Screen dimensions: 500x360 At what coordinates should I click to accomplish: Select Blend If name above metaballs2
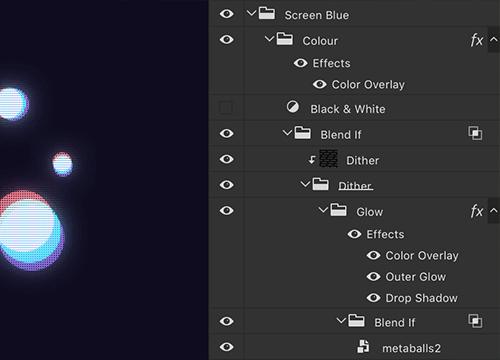[x=395, y=322]
